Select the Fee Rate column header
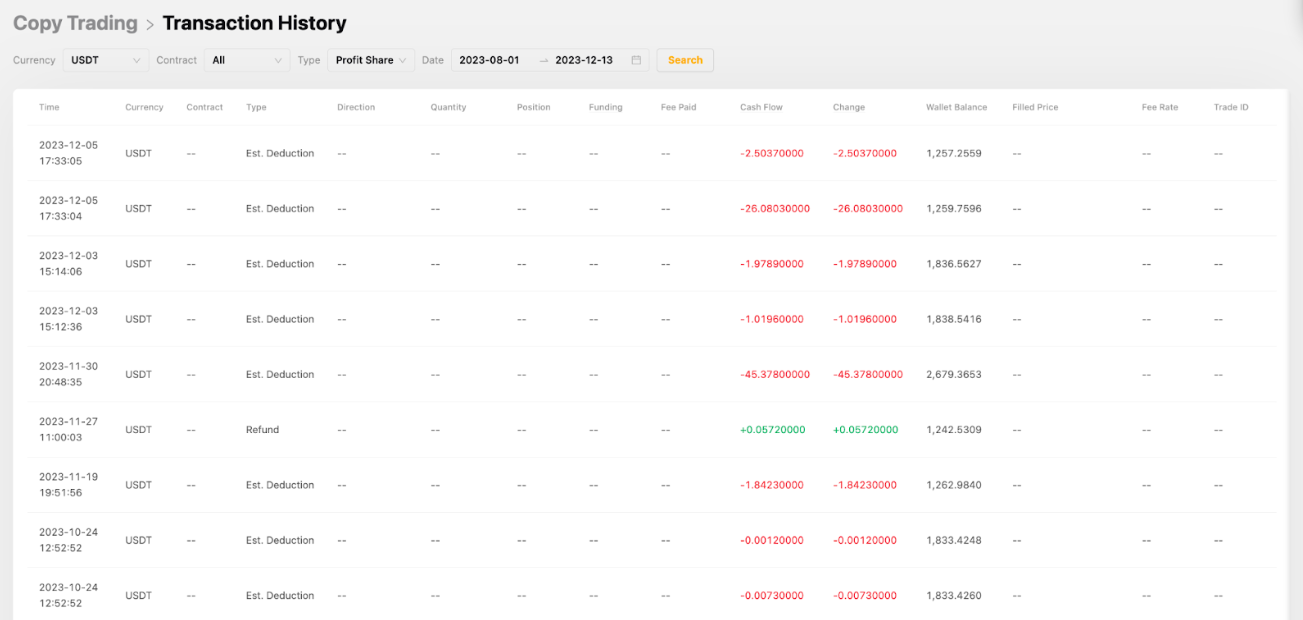 coord(1160,107)
